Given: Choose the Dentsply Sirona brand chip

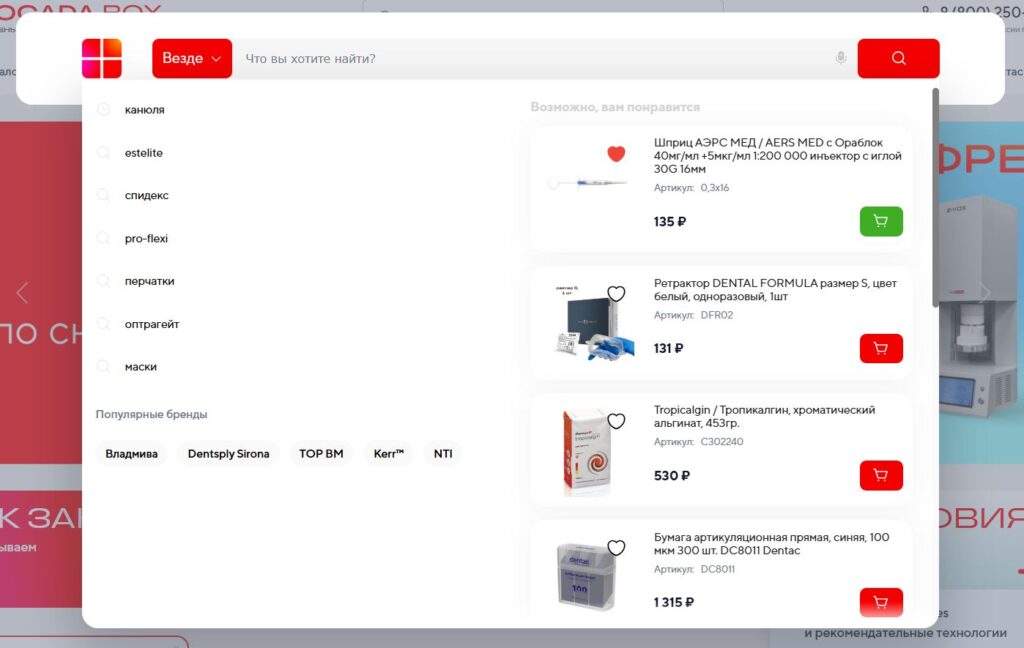Looking at the screenshot, I should [229, 453].
